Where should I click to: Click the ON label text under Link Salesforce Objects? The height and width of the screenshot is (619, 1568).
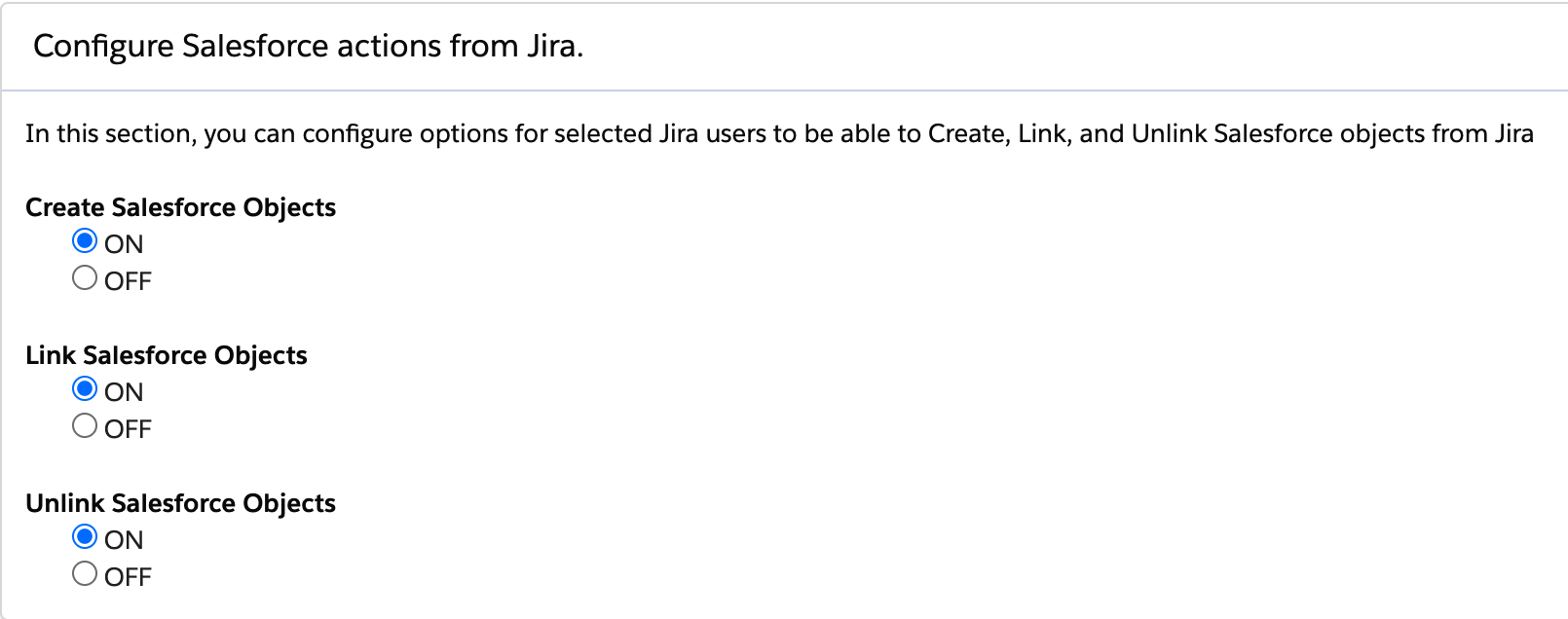tap(124, 392)
